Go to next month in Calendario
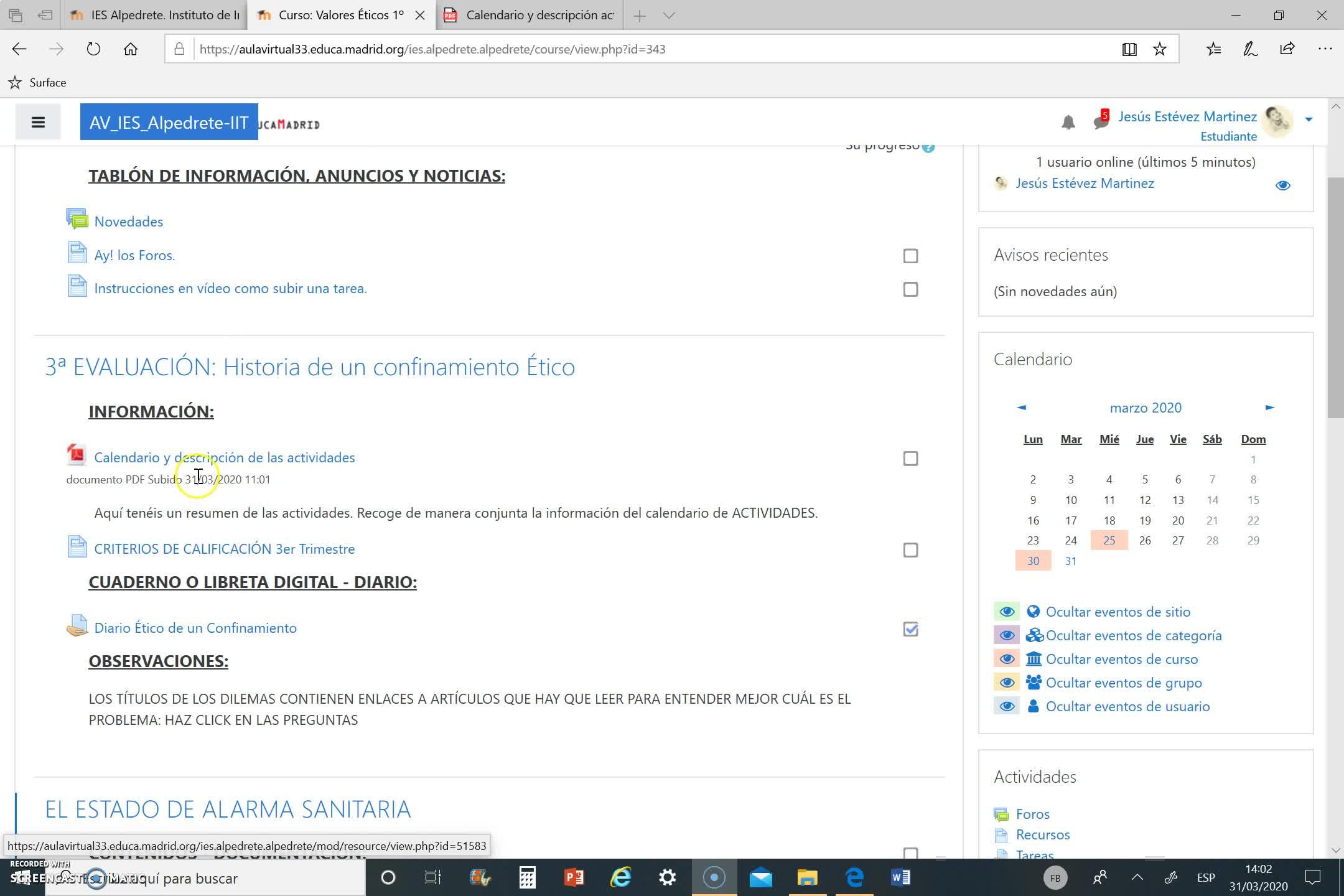 pyautogui.click(x=1269, y=408)
